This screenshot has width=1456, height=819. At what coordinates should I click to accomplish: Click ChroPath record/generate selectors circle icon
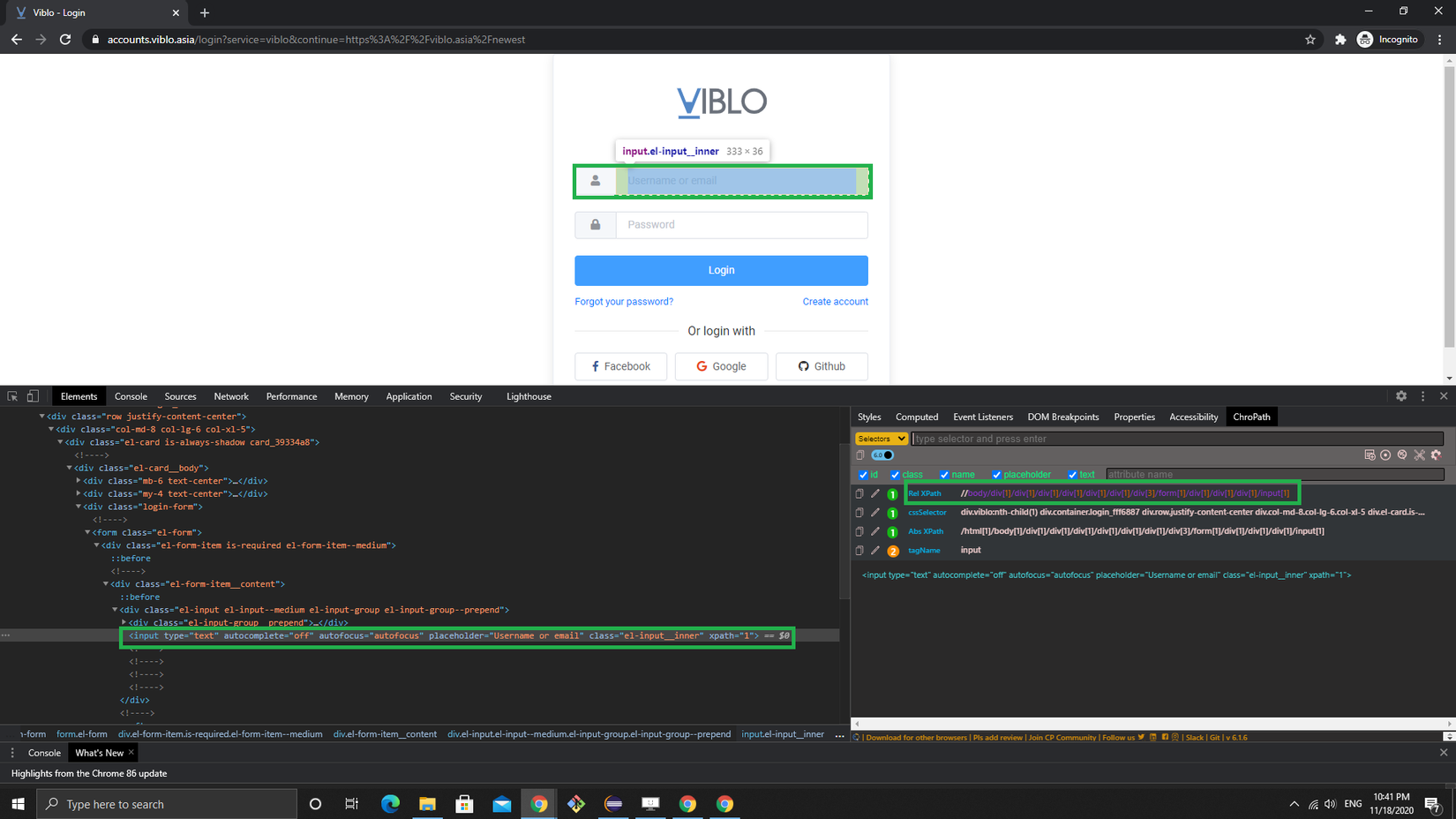[x=1385, y=455]
